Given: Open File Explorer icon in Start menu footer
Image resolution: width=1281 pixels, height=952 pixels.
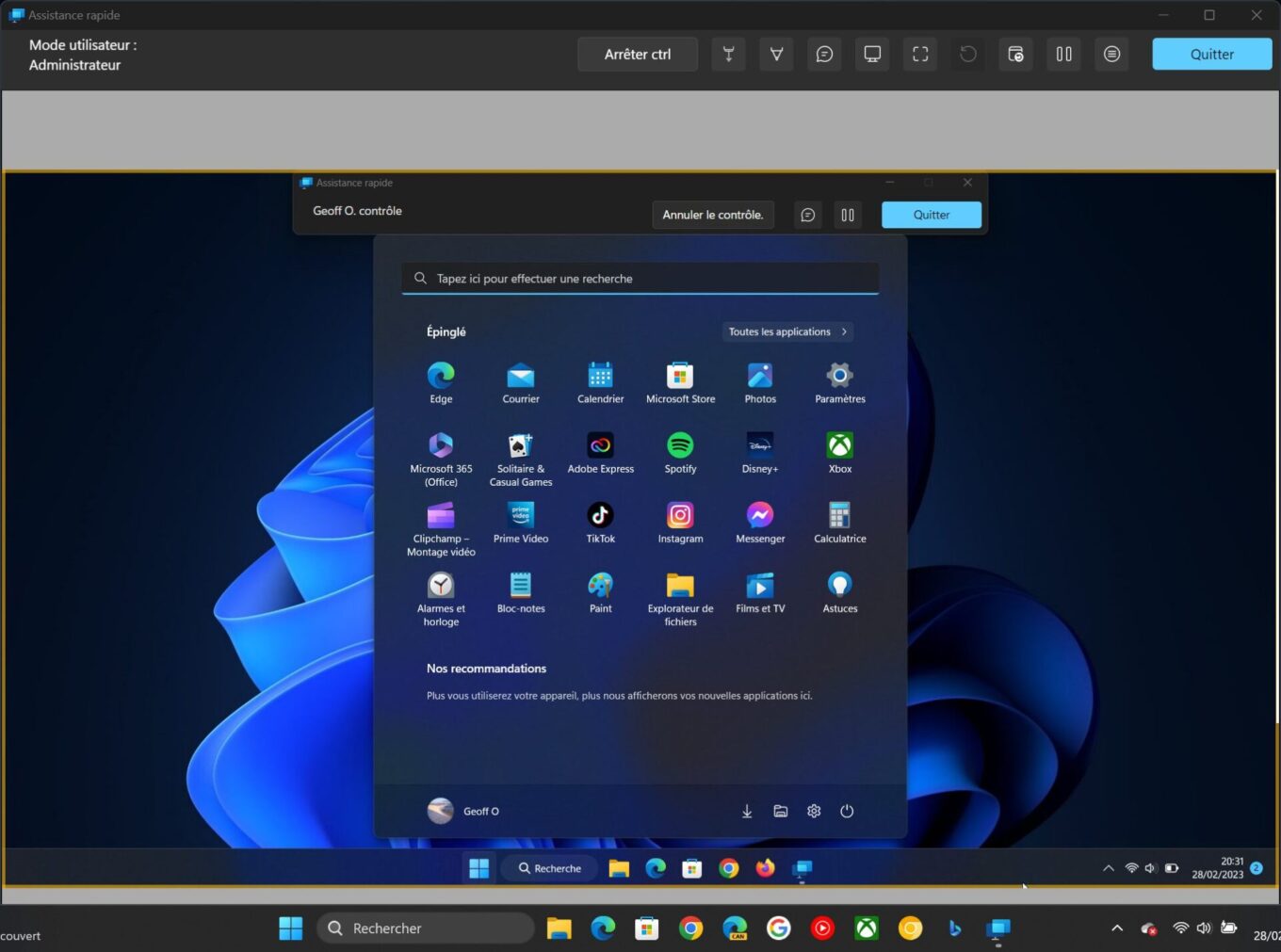Looking at the screenshot, I should (781, 811).
